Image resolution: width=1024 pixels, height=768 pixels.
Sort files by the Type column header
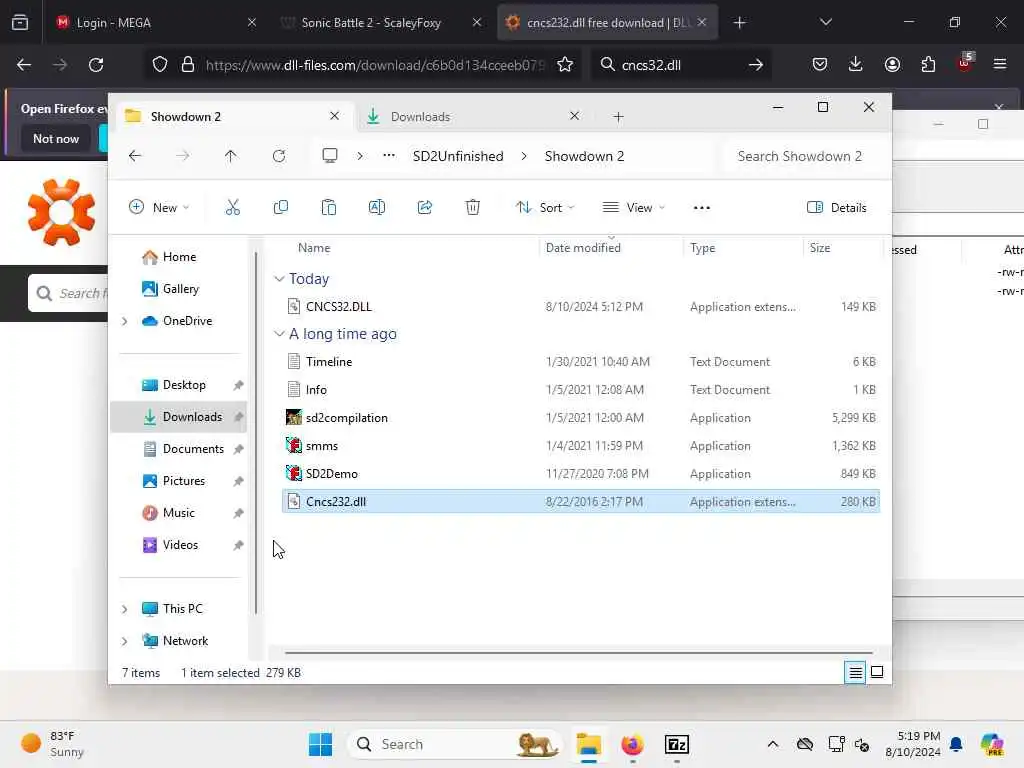click(x=703, y=248)
